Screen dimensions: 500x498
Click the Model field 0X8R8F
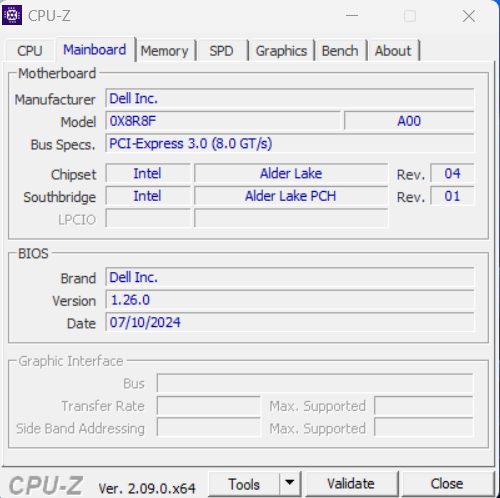point(223,121)
